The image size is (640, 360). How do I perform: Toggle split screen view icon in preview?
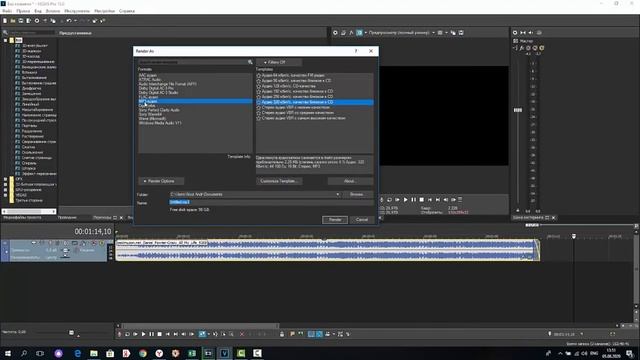[x=359, y=33]
